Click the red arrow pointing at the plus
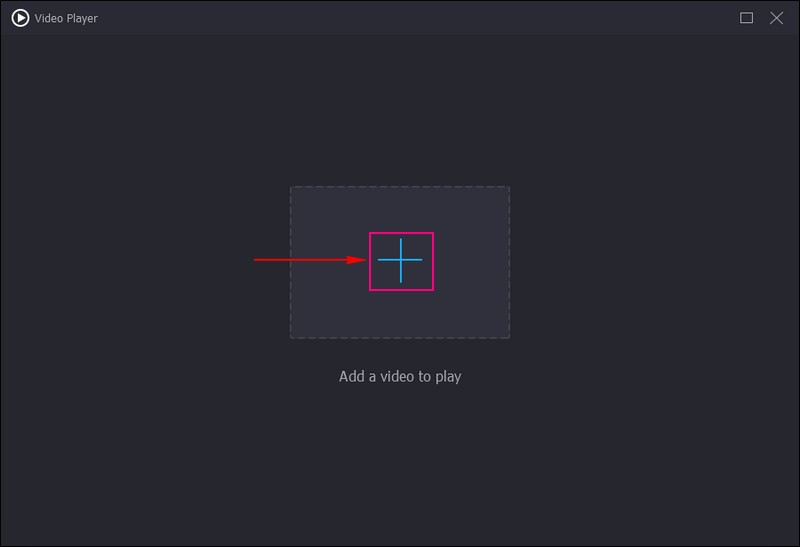The image size is (800, 547). pos(310,260)
